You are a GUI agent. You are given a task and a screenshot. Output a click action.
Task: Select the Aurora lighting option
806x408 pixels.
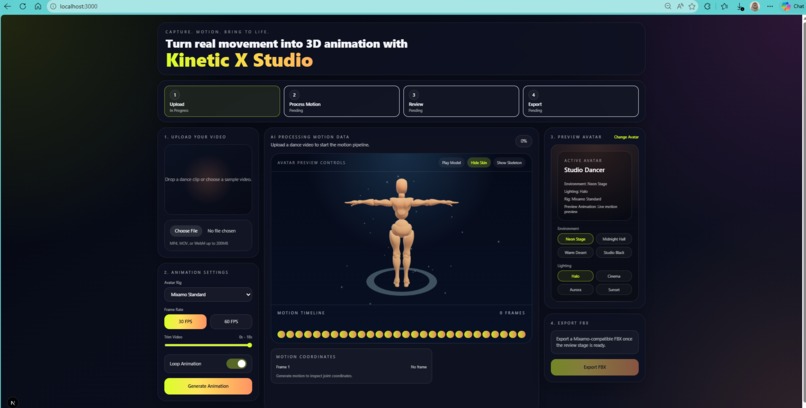pyautogui.click(x=575, y=290)
